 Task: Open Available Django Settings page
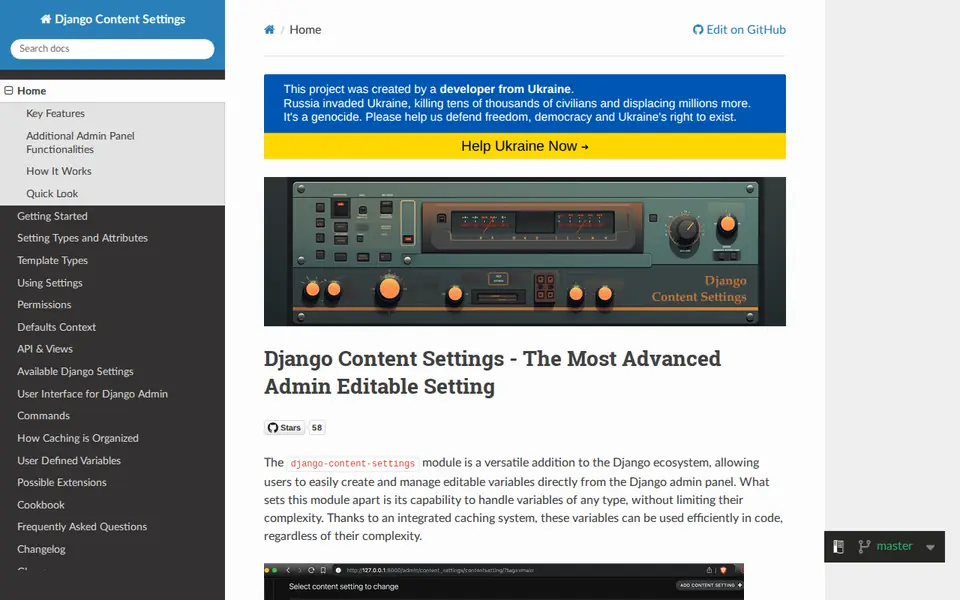pos(75,372)
